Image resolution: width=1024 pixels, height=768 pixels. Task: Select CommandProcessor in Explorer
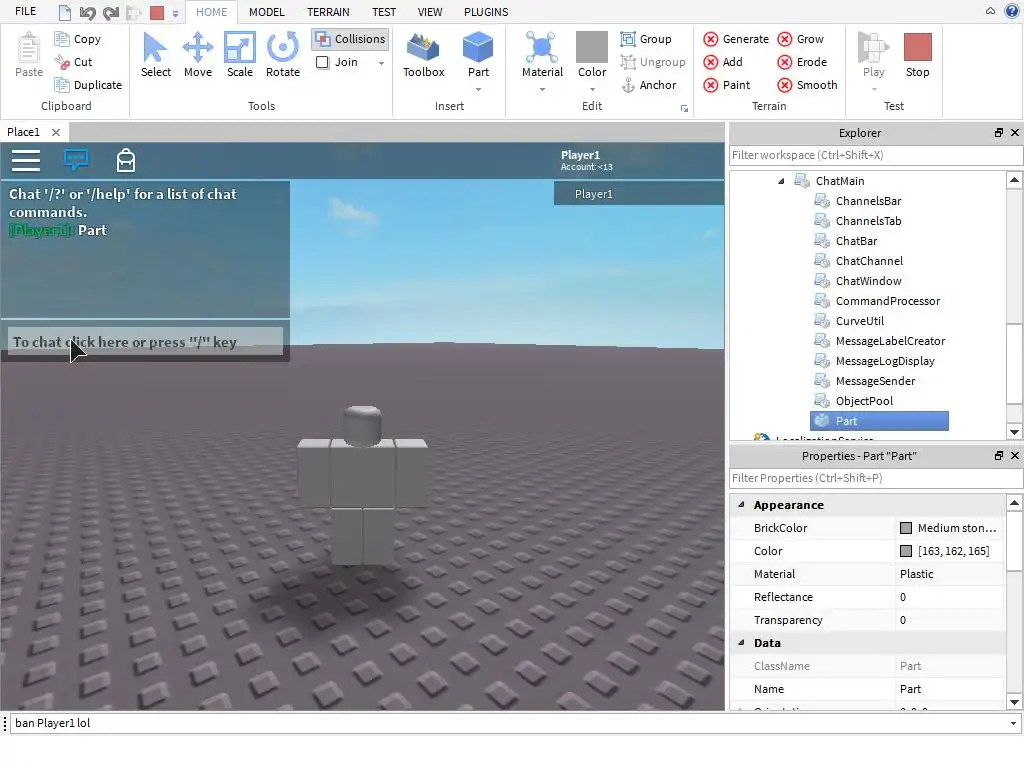click(x=878, y=301)
